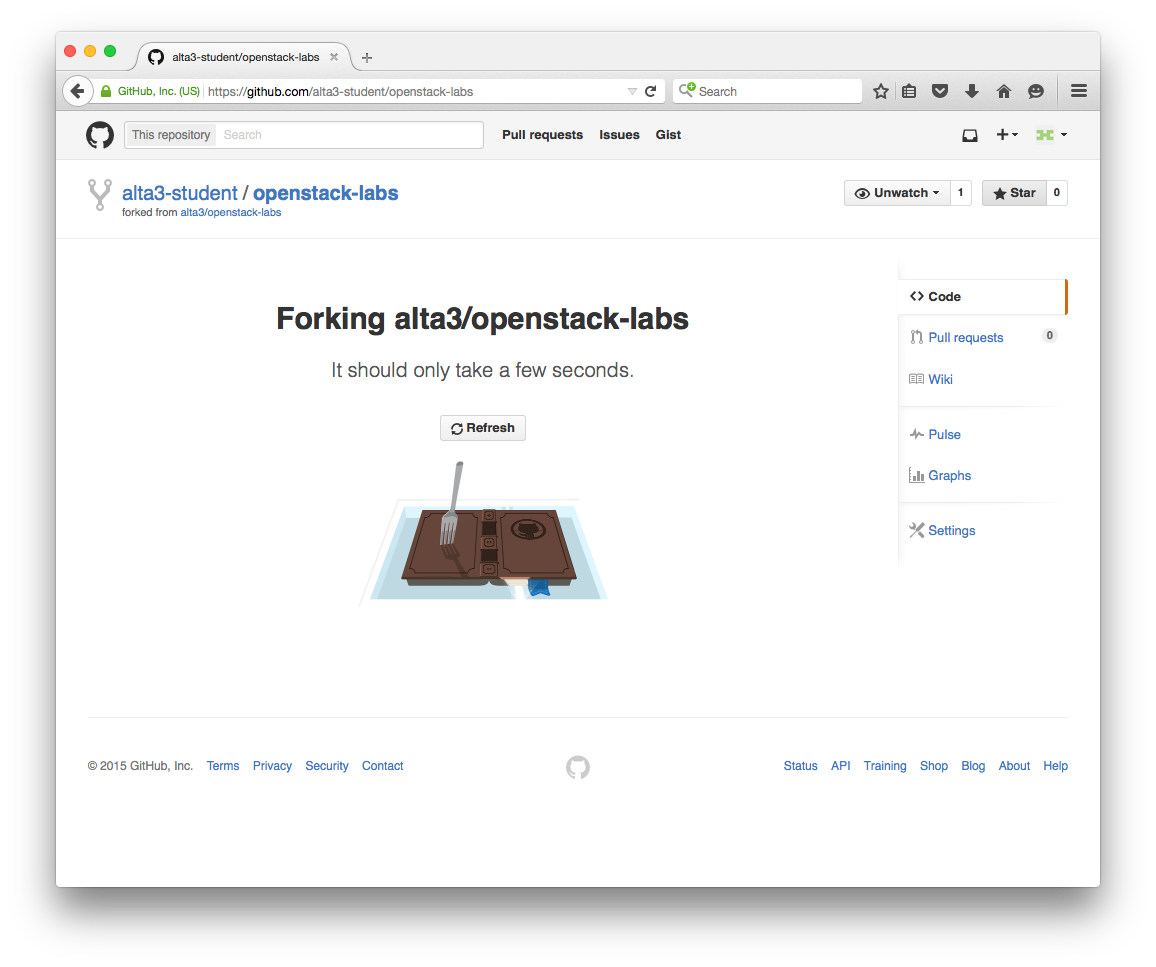Expand the plus create-new dropdown
This screenshot has height=967, width=1156.
(1006, 135)
